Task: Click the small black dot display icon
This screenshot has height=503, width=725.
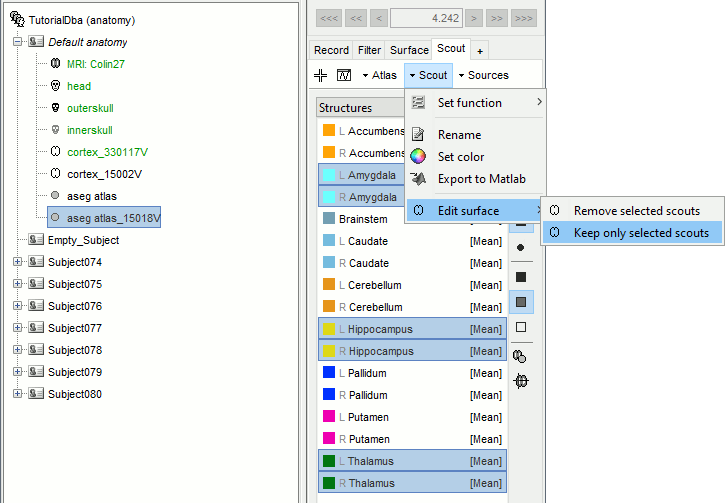Action: [520, 247]
